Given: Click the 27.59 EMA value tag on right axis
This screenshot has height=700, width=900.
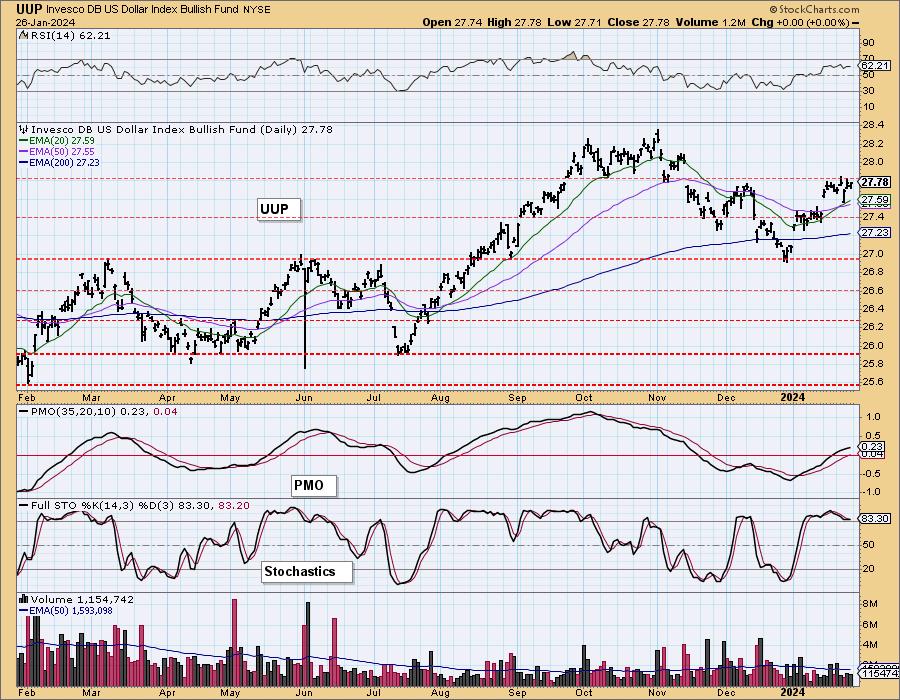Looking at the screenshot, I should pos(876,200).
